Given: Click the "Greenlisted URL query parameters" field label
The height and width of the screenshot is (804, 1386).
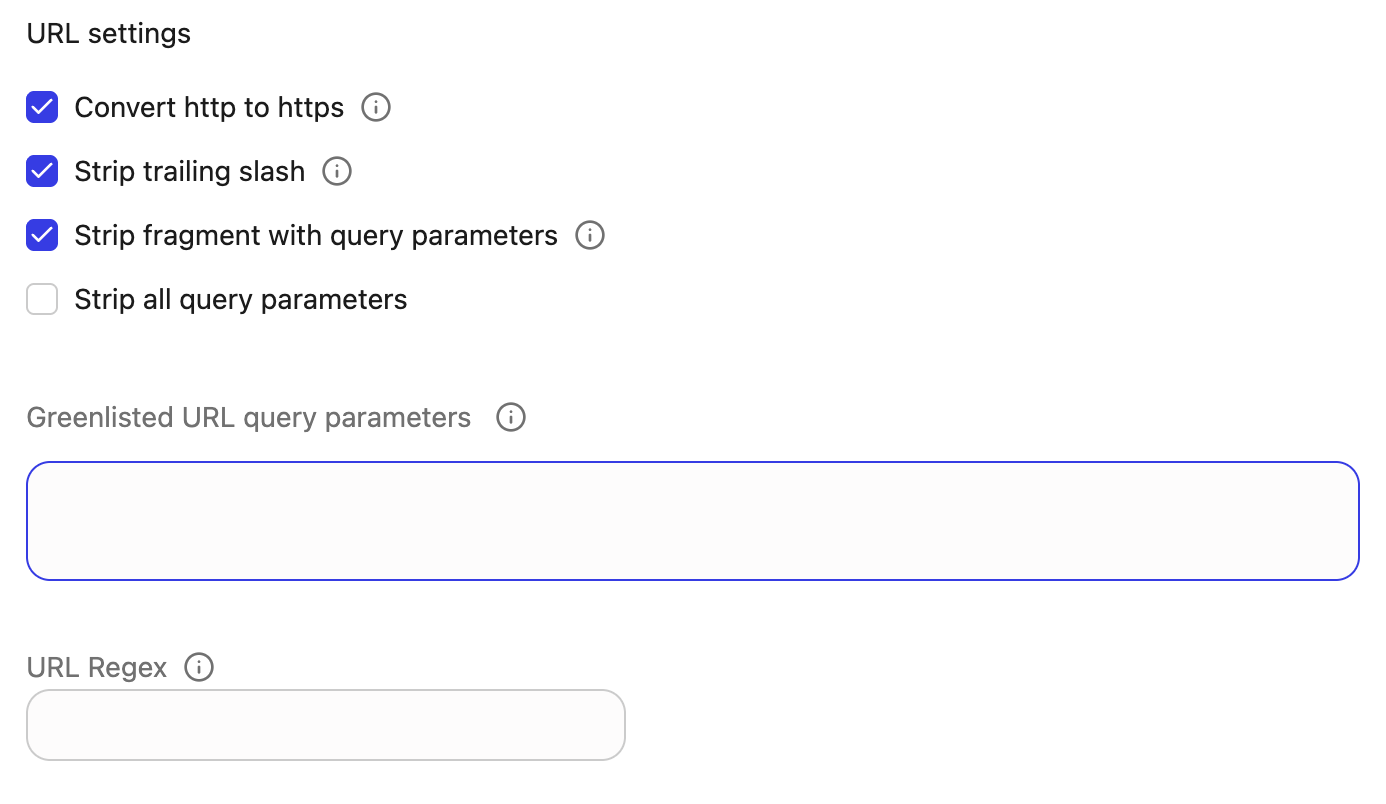Looking at the screenshot, I should (249, 417).
